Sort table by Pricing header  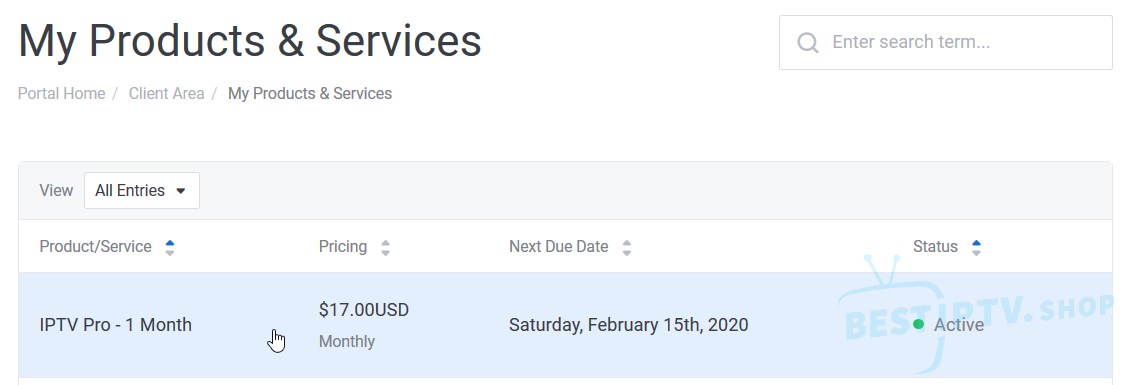[343, 246]
